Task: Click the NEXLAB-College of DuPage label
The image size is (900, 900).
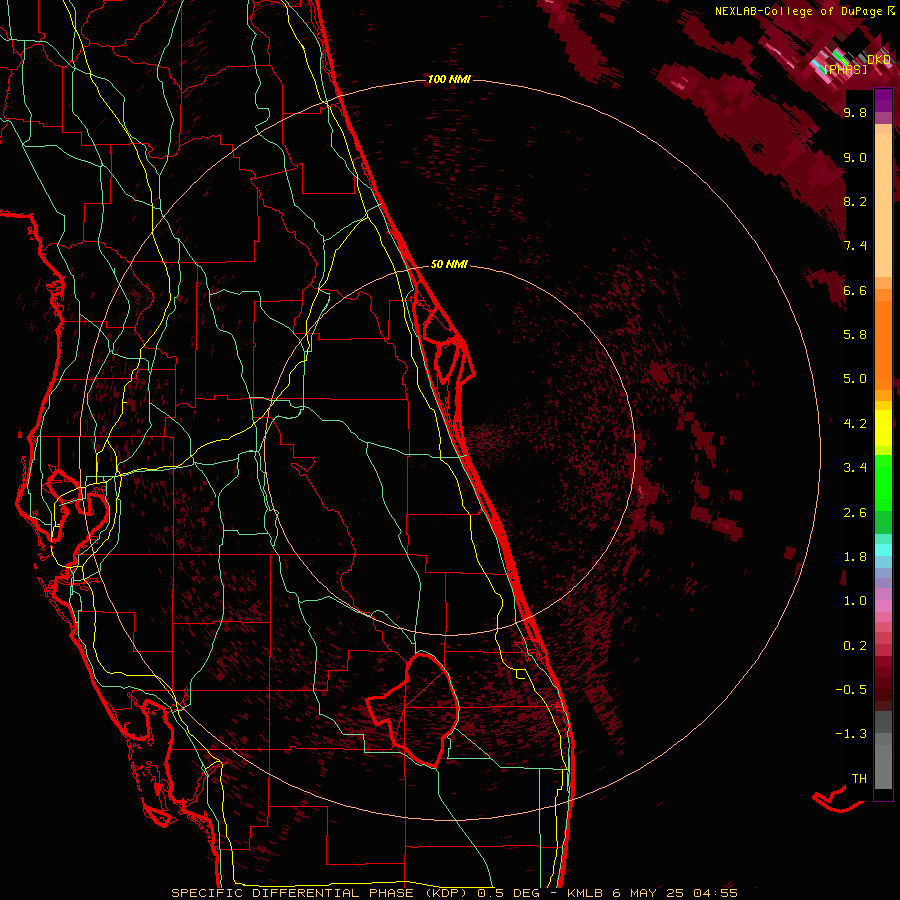Action: pyautogui.click(x=799, y=11)
